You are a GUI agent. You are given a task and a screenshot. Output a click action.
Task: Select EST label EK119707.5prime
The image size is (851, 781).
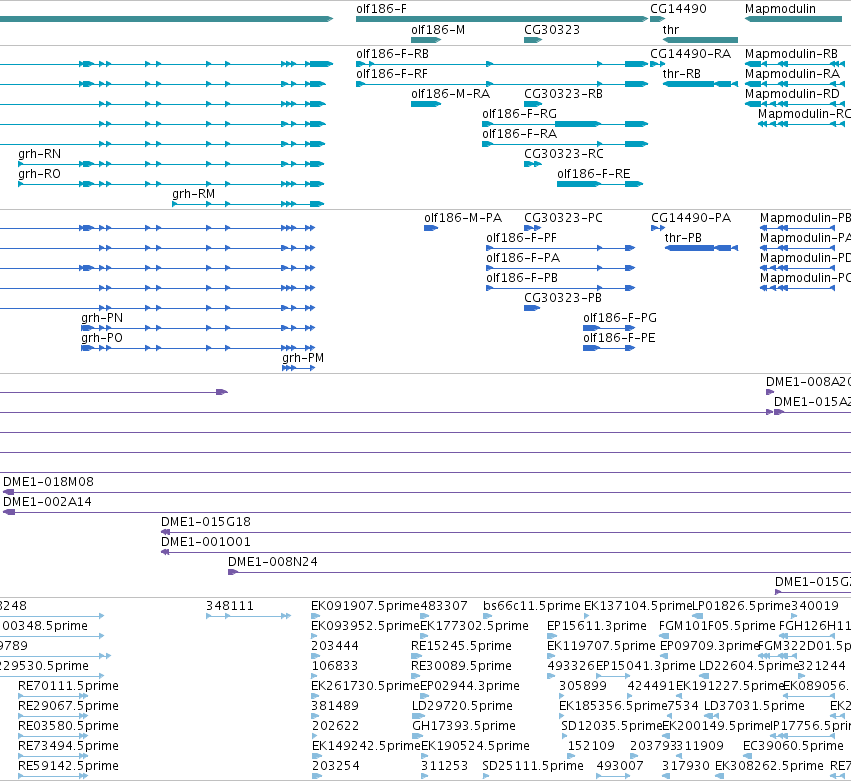click(x=601, y=646)
